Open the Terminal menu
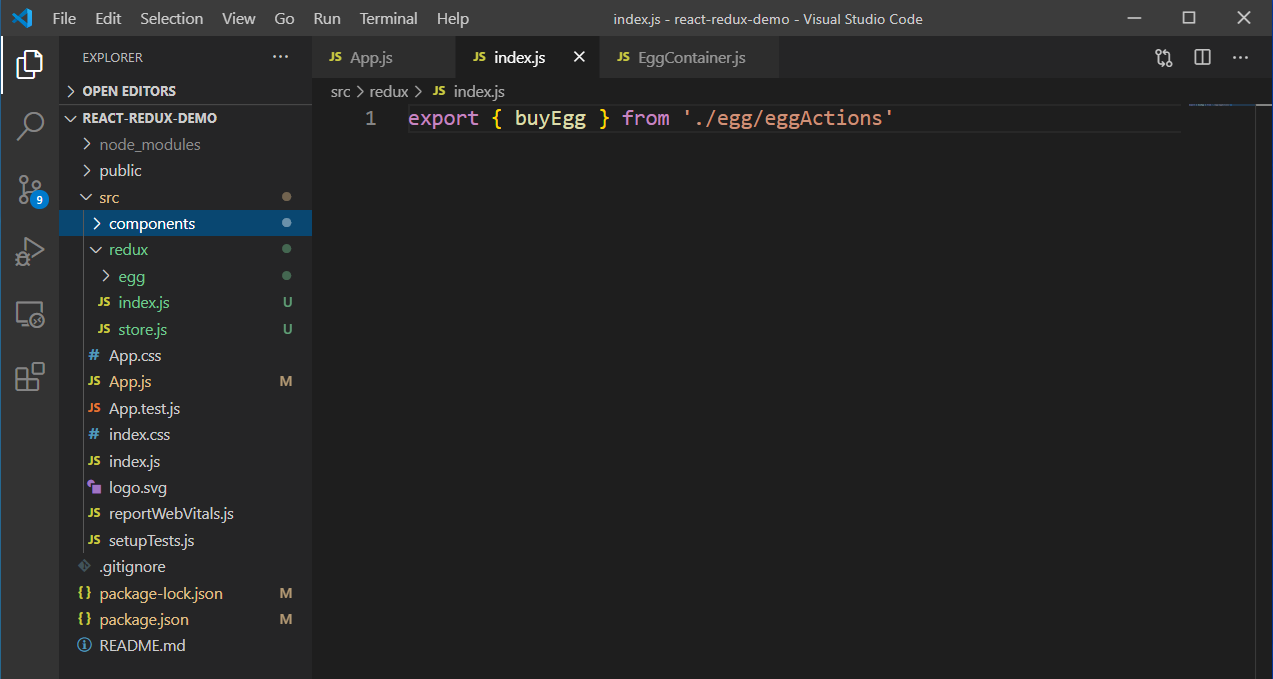1273x679 pixels. pyautogui.click(x=389, y=18)
